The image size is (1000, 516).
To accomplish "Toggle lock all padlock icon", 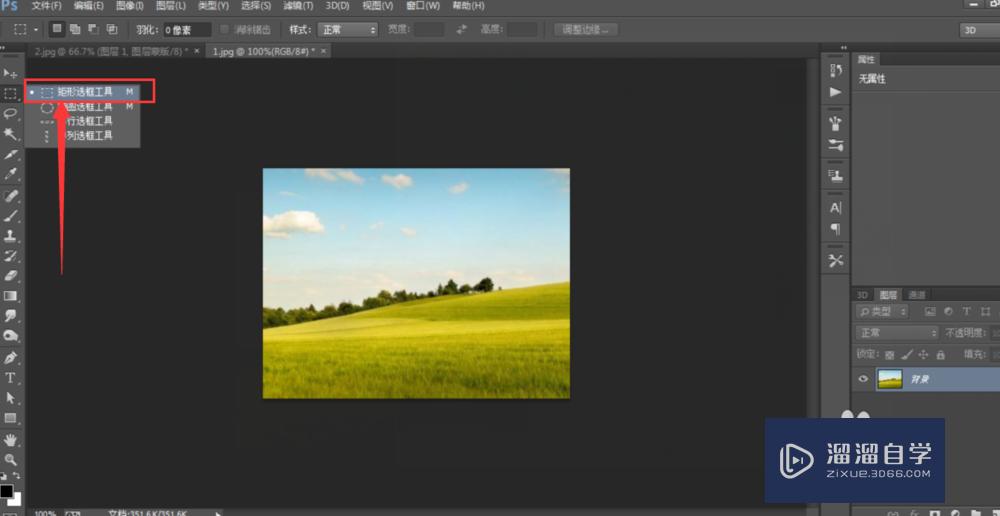I will (x=940, y=355).
